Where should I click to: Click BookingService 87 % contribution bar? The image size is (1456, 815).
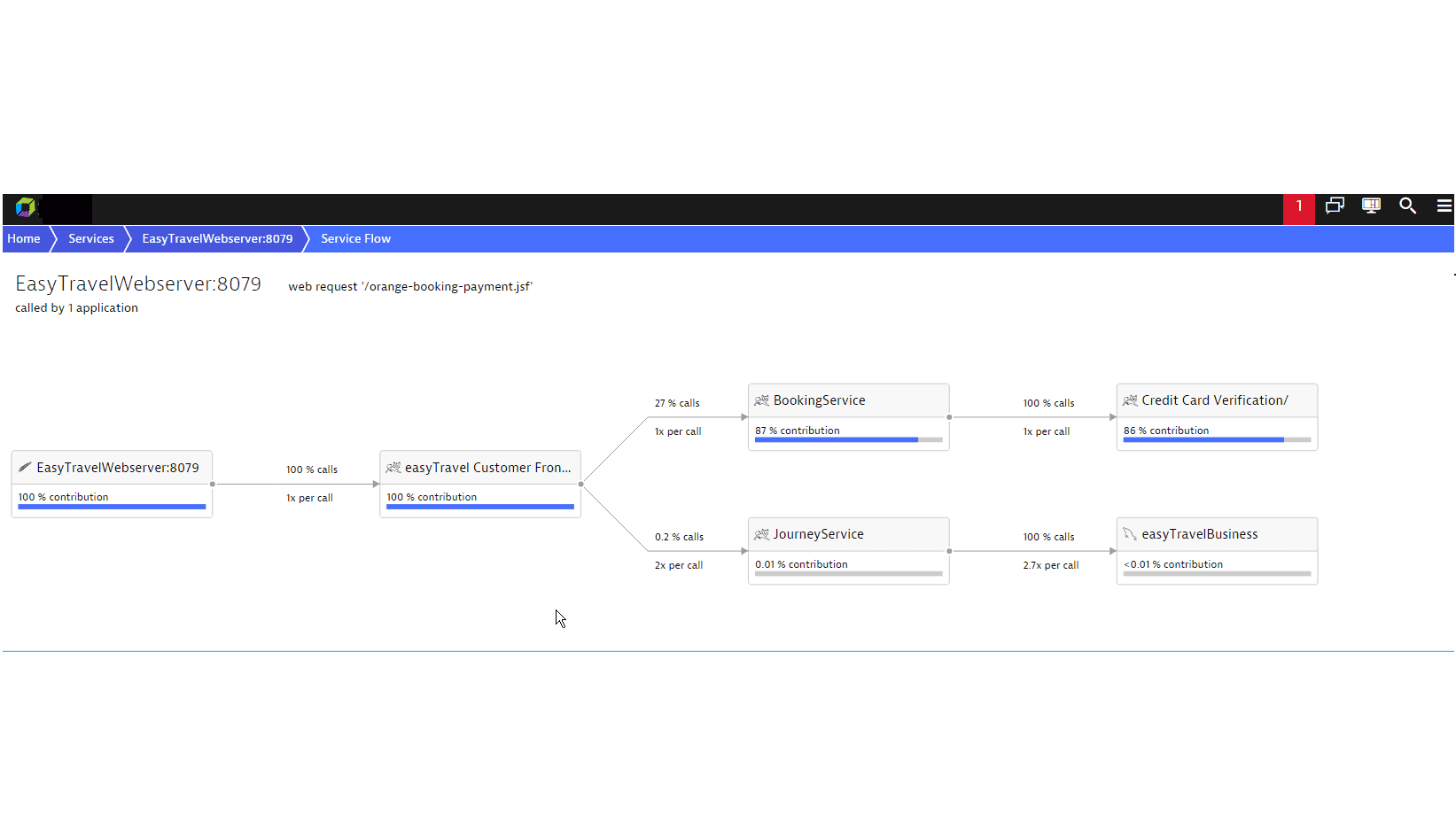849,439
